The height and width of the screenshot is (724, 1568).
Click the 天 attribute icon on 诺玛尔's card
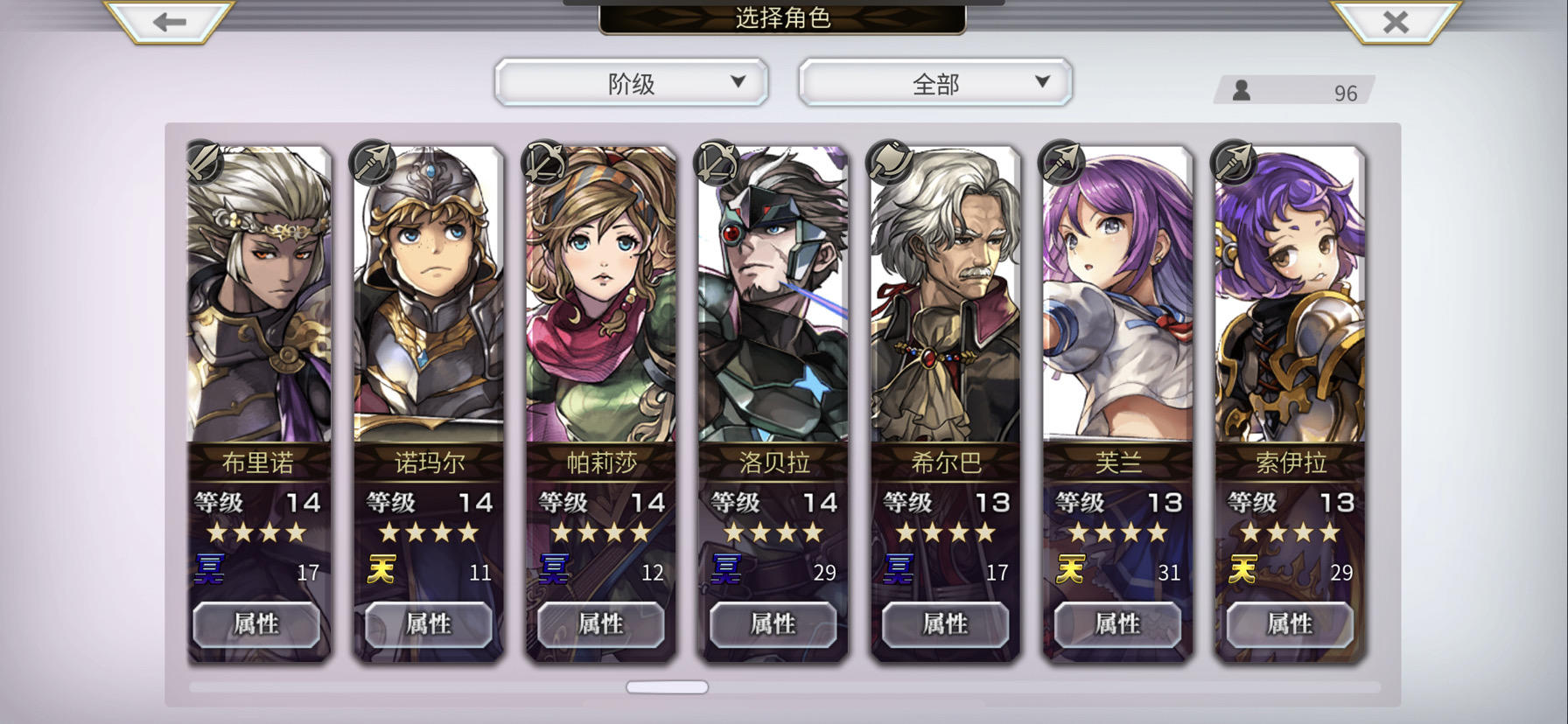(381, 570)
